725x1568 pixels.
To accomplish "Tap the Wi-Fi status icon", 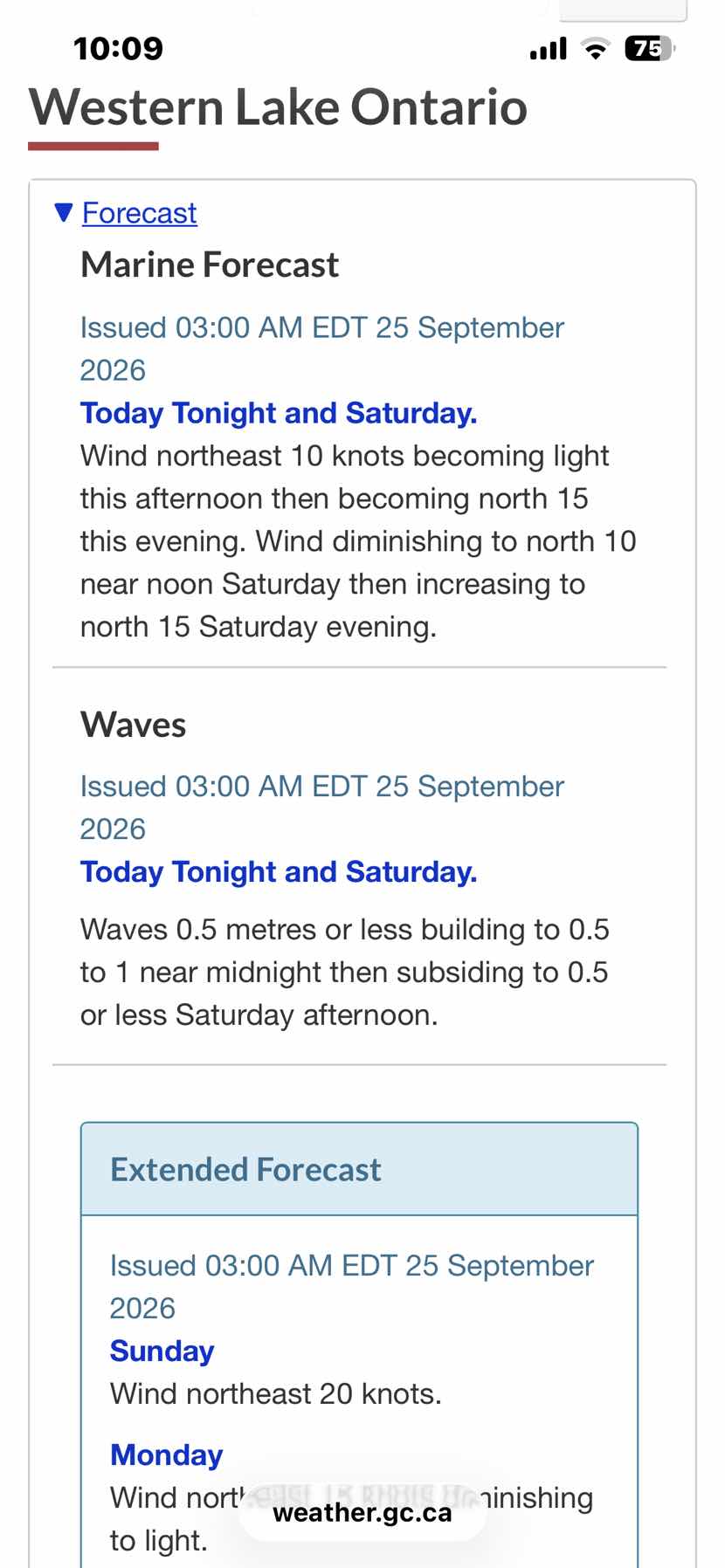I will (x=596, y=49).
